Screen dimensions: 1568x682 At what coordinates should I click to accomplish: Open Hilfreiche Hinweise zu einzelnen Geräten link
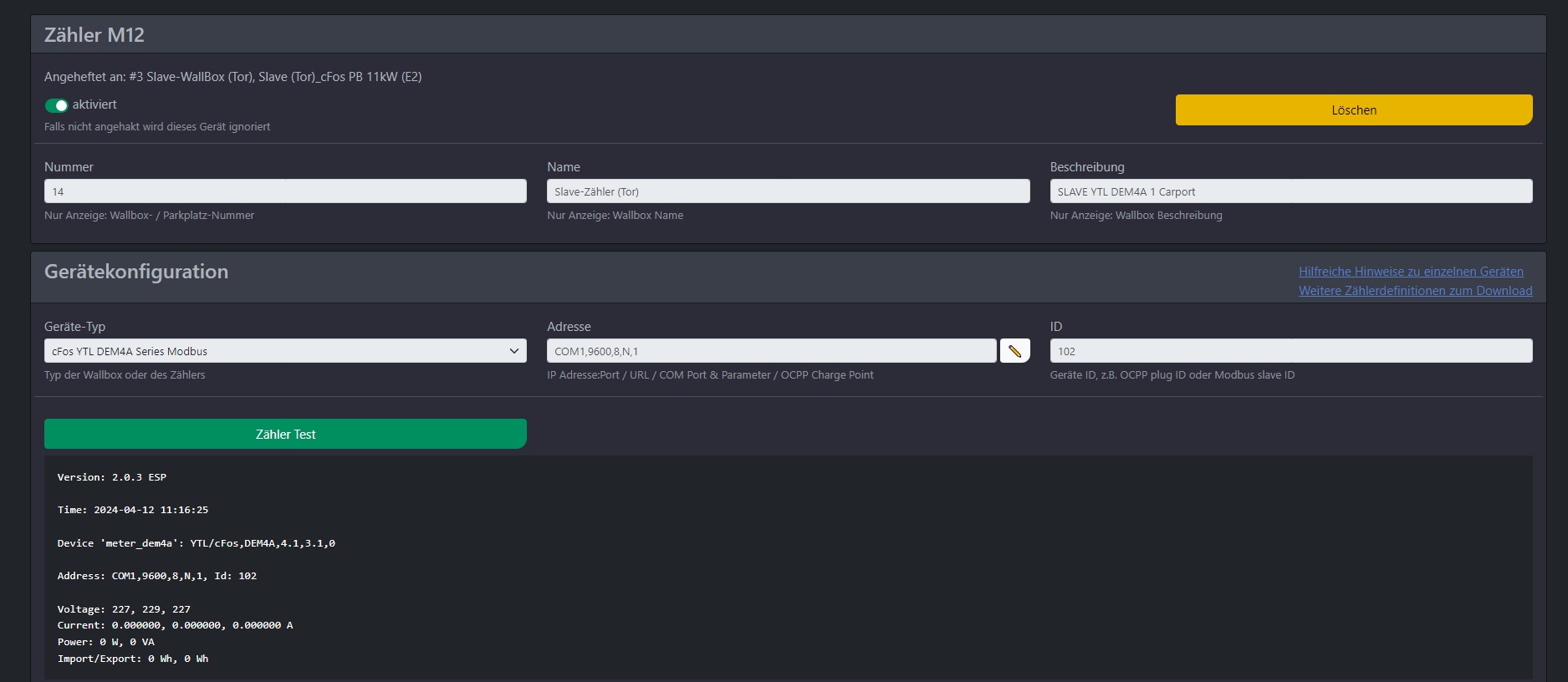[1411, 272]
